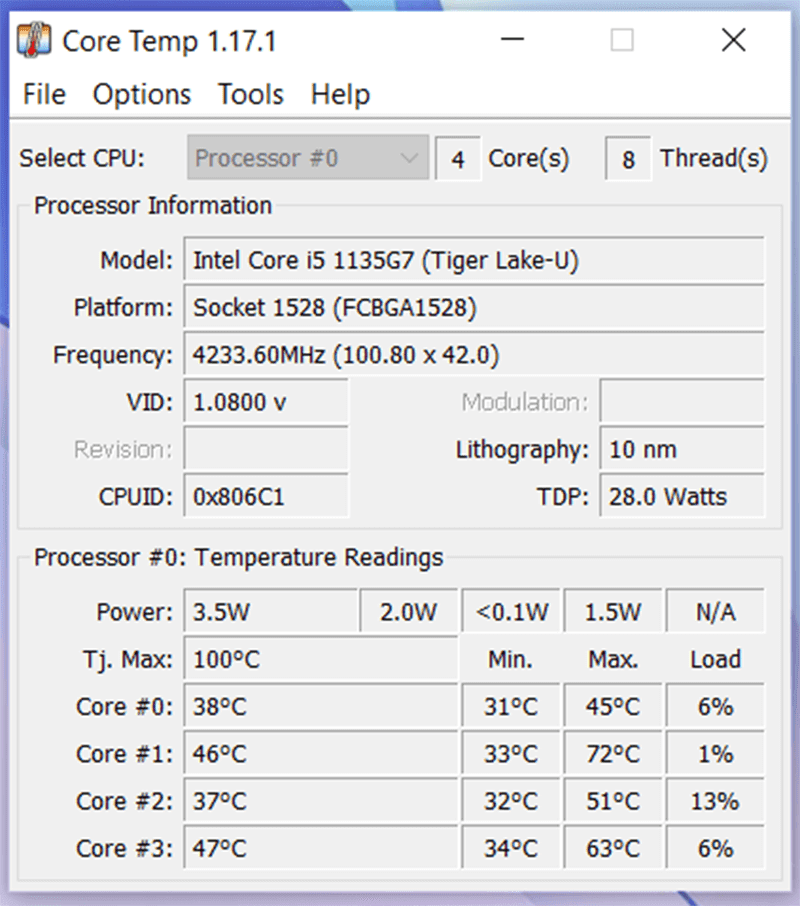The image size is (800, 906).
Task: Click the Power N/A cell
Action: point(716,612)
